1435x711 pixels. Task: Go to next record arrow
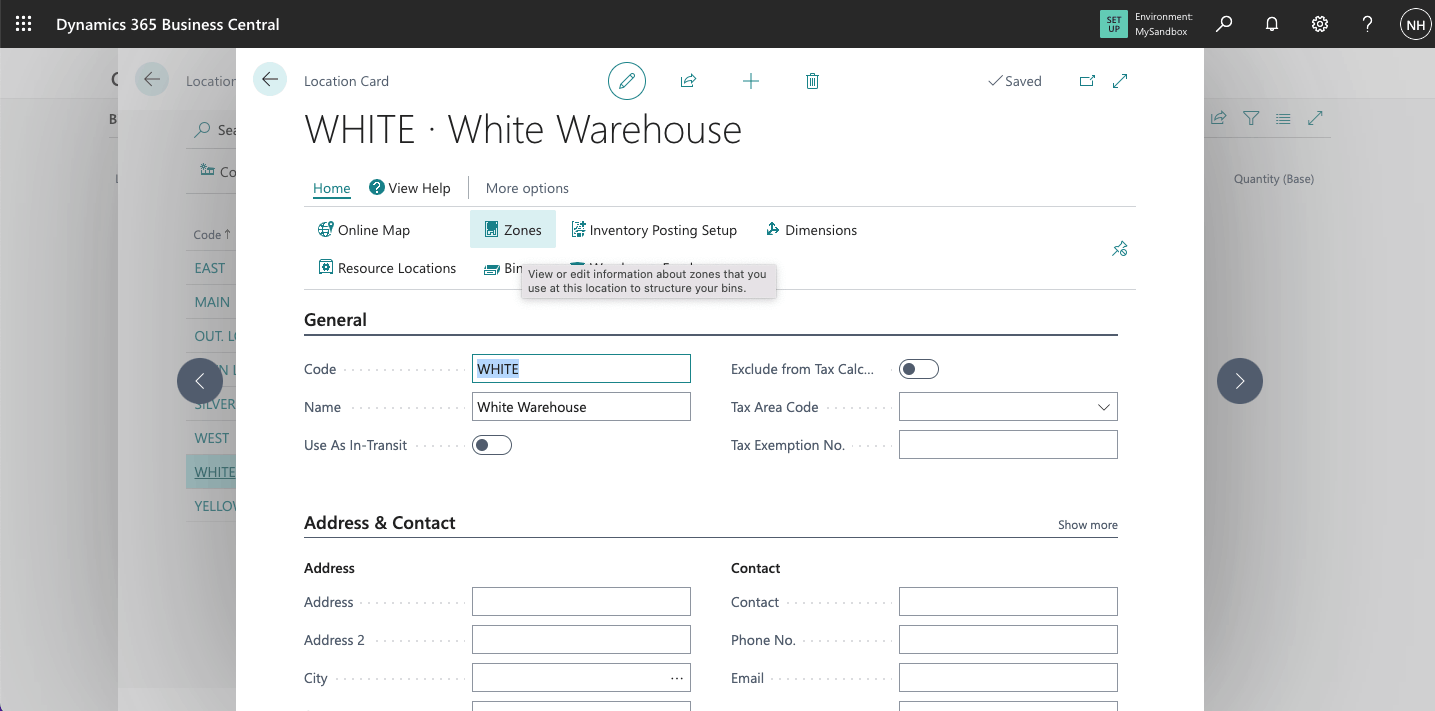pos(1239,381)
